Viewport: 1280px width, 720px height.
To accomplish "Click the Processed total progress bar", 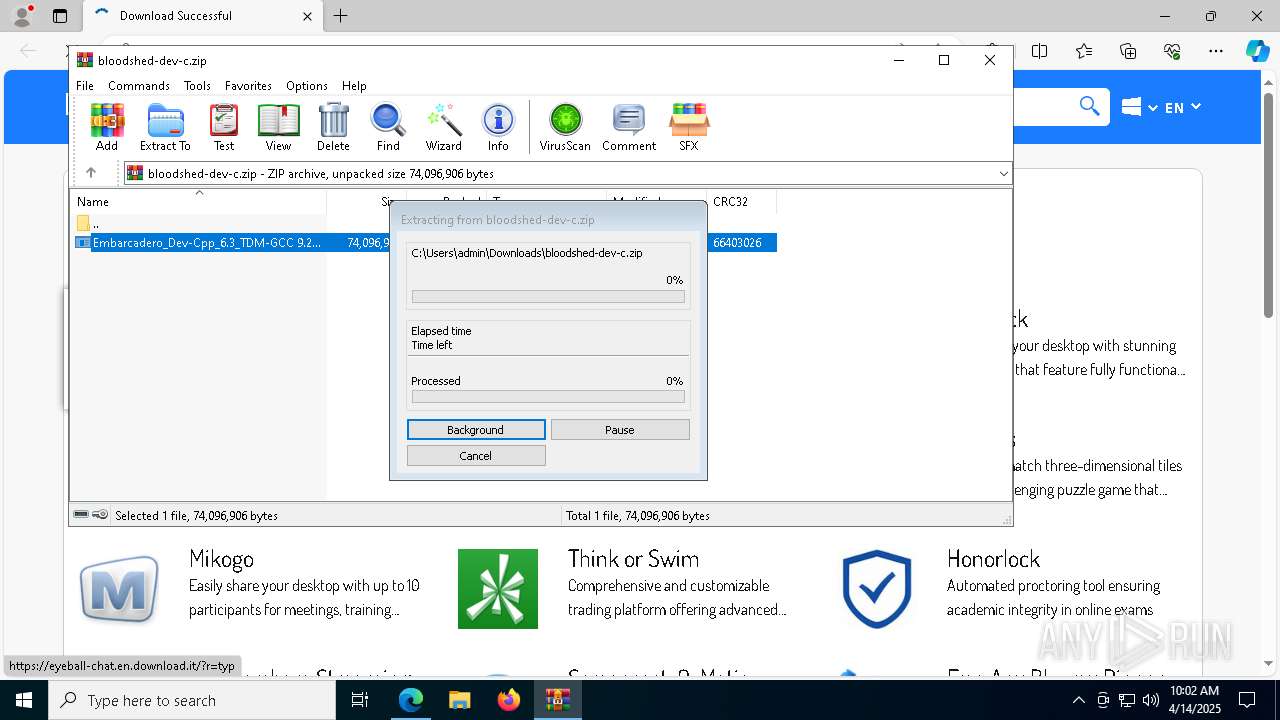I will click(x=548, y=397).
